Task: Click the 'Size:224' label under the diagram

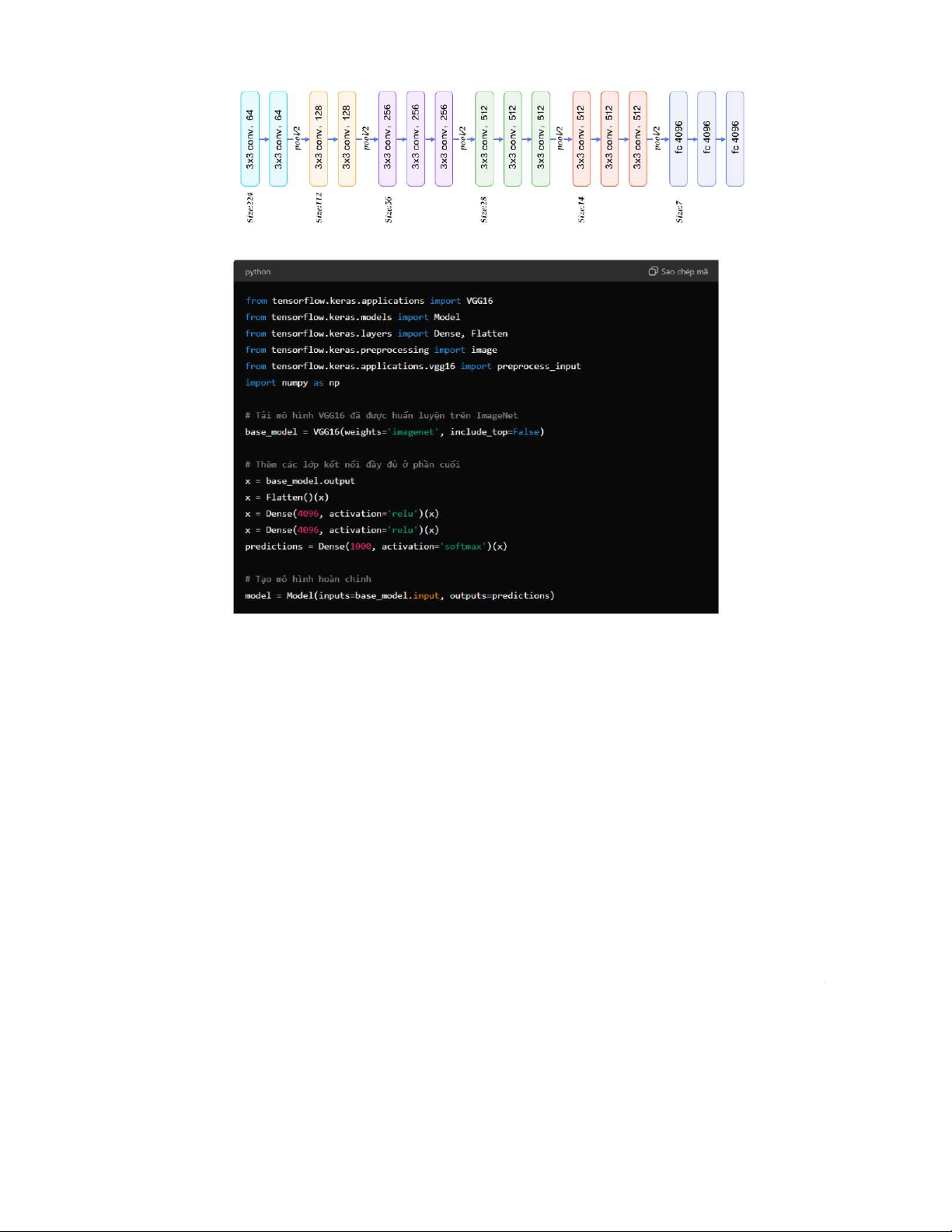Action: 250,208
